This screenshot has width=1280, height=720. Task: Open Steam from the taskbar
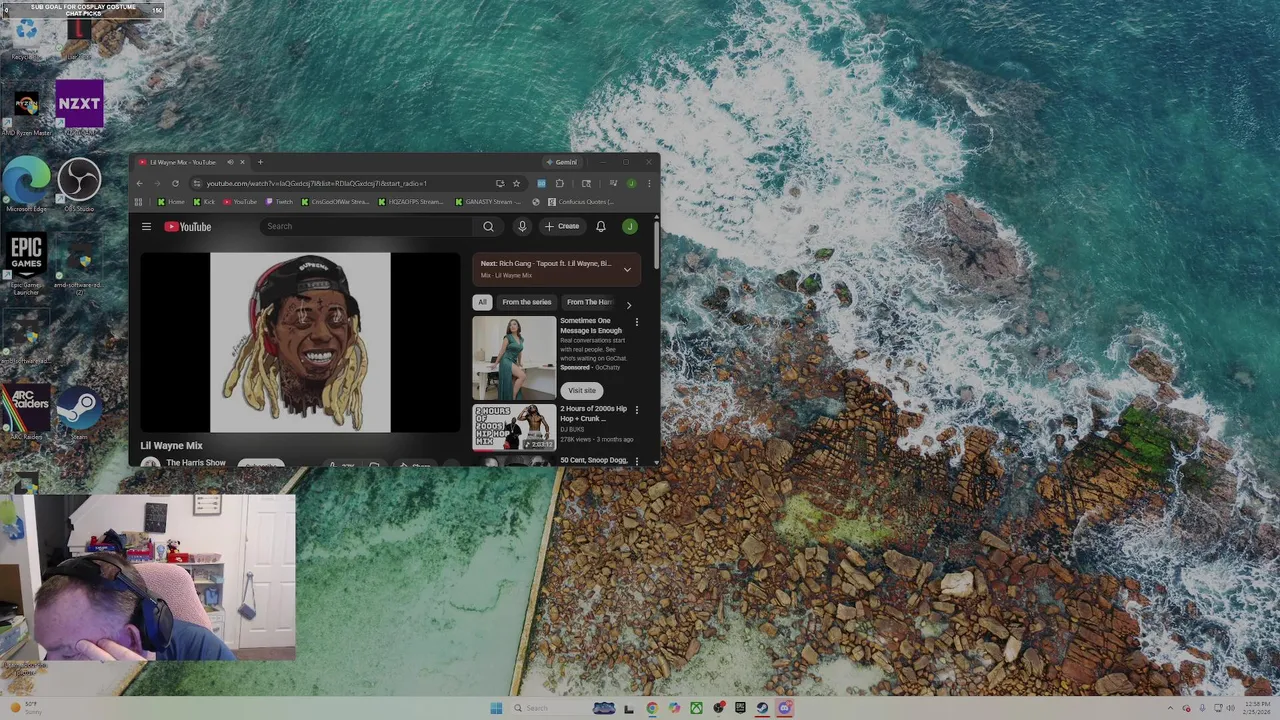tap(762, 708)
